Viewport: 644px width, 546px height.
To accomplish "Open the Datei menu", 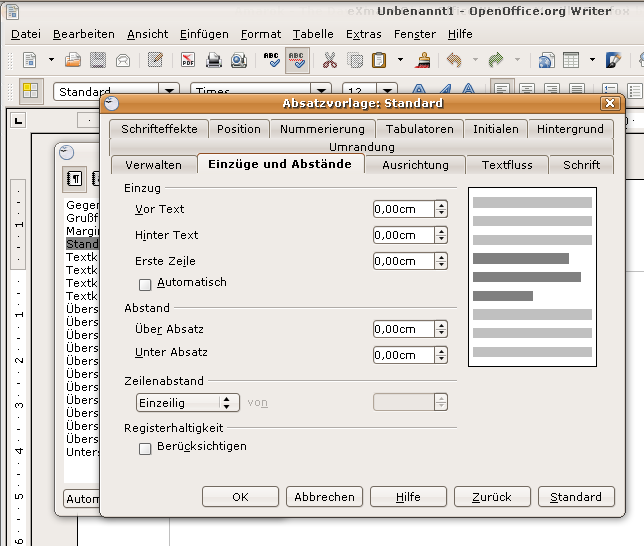I will click(x=25, y=34).
